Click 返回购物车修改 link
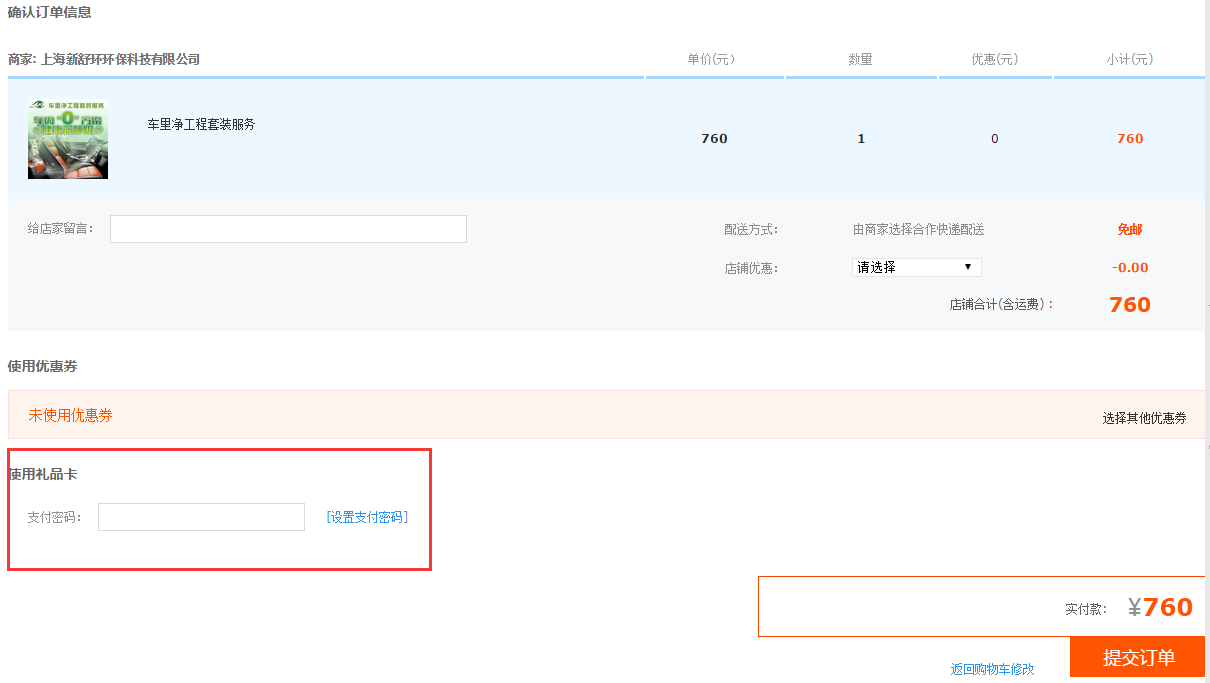 tap(992, 669)
